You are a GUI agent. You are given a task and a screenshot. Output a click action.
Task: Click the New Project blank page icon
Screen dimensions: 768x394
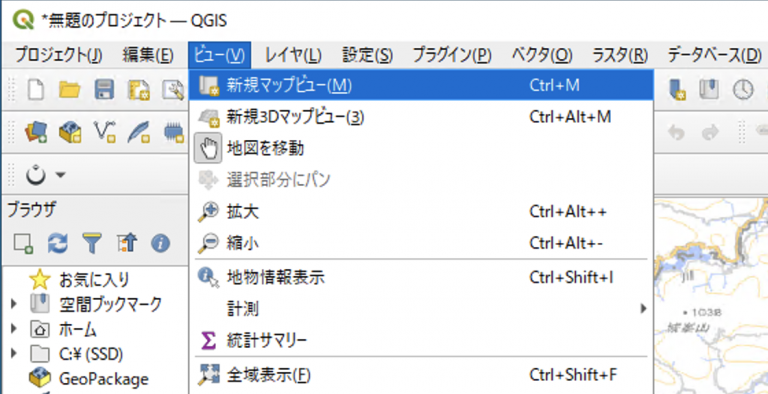click(x=36, y=90)
